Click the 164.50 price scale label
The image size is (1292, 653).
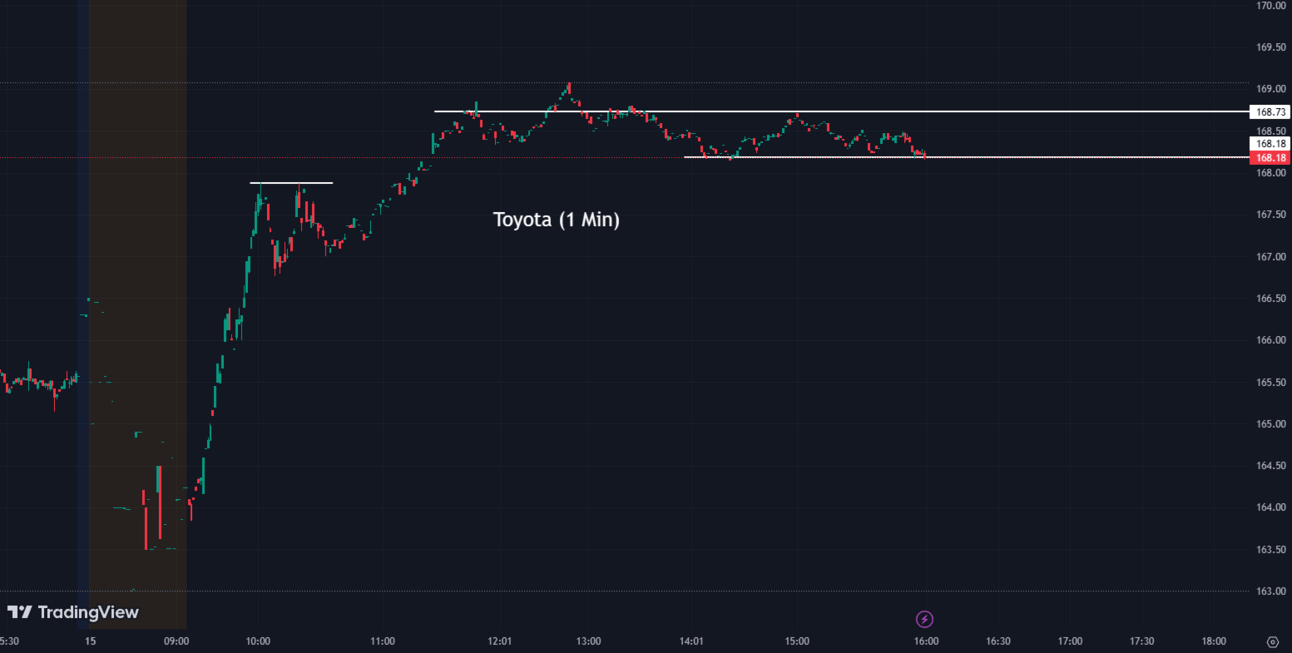point(1271,466)
